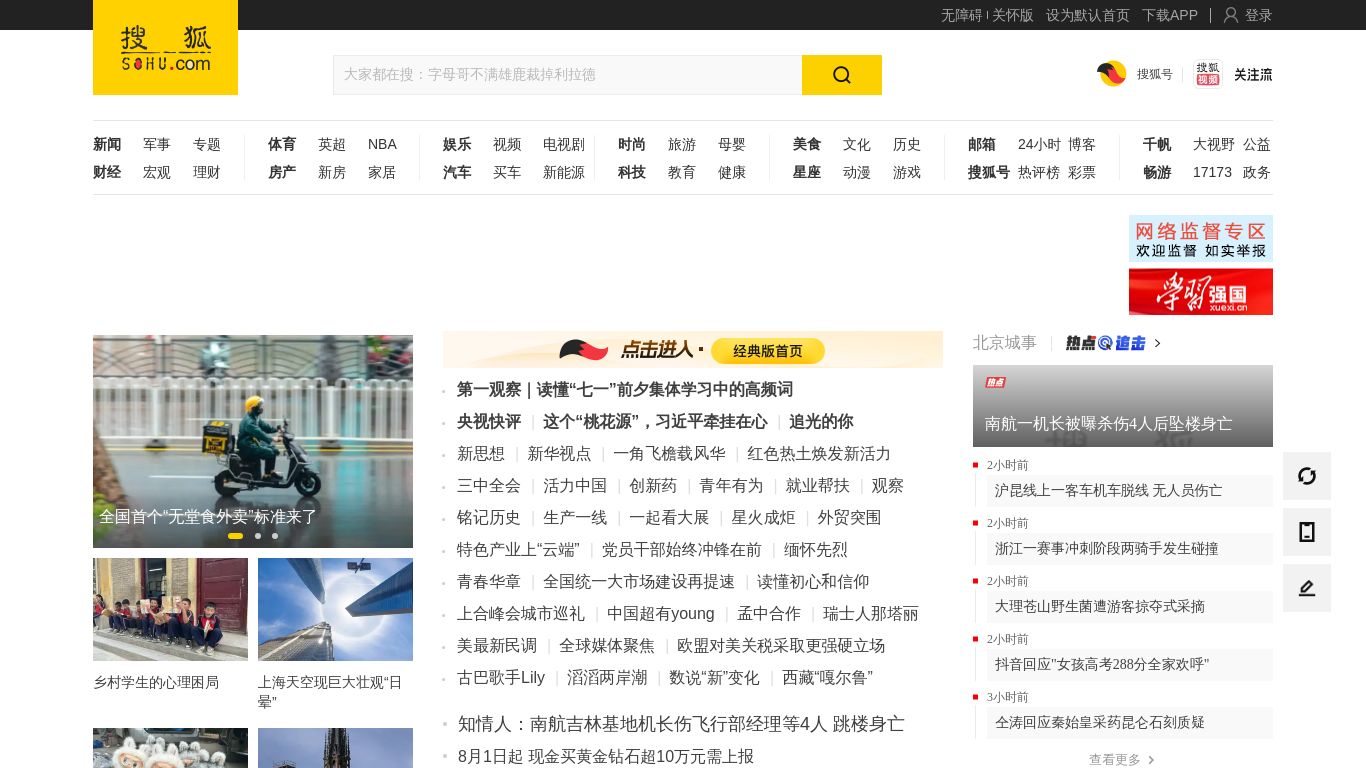
Task: Click 设为默认首页
Action: 1088,15
